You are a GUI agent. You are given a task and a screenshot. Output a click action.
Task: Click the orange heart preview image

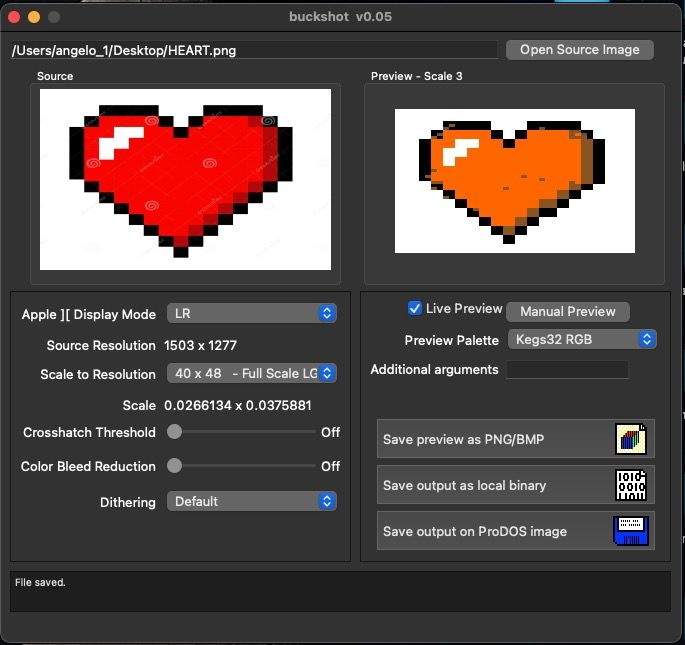515,181
